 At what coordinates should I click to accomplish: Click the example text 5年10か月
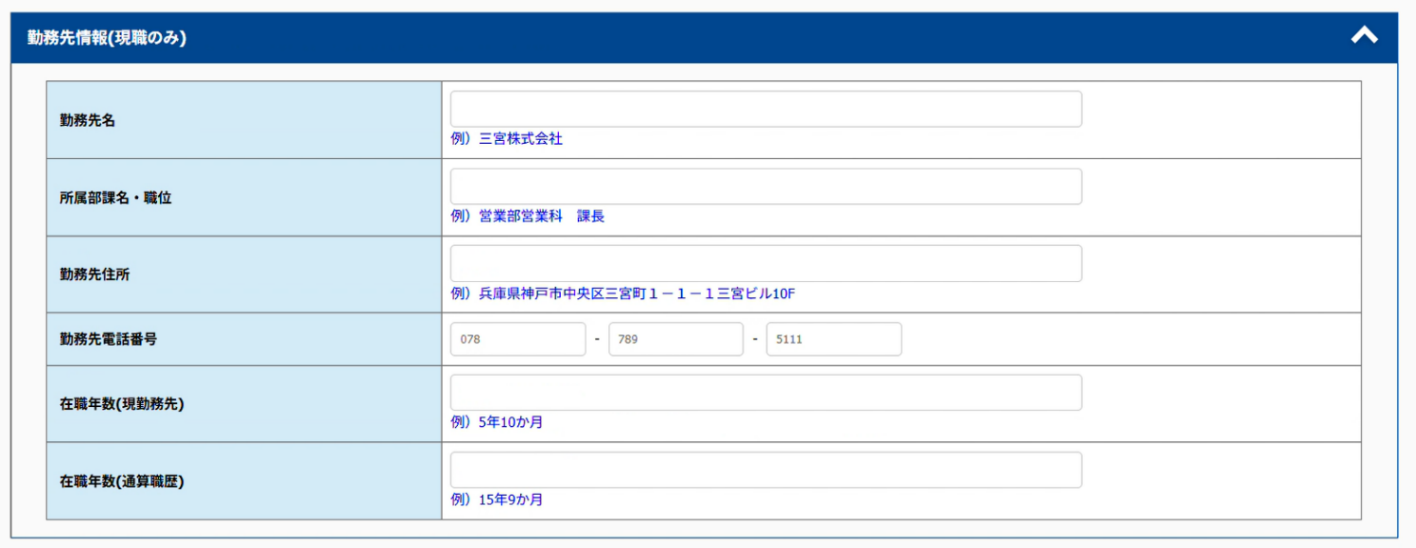pos(510,422)
